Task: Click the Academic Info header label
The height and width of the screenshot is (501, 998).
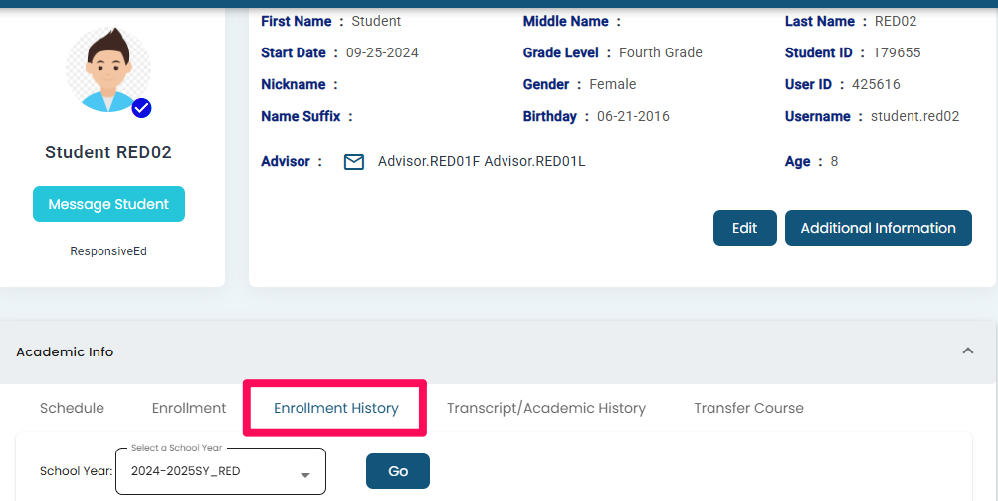Action: pyautogui.click(x=65, y=352)
